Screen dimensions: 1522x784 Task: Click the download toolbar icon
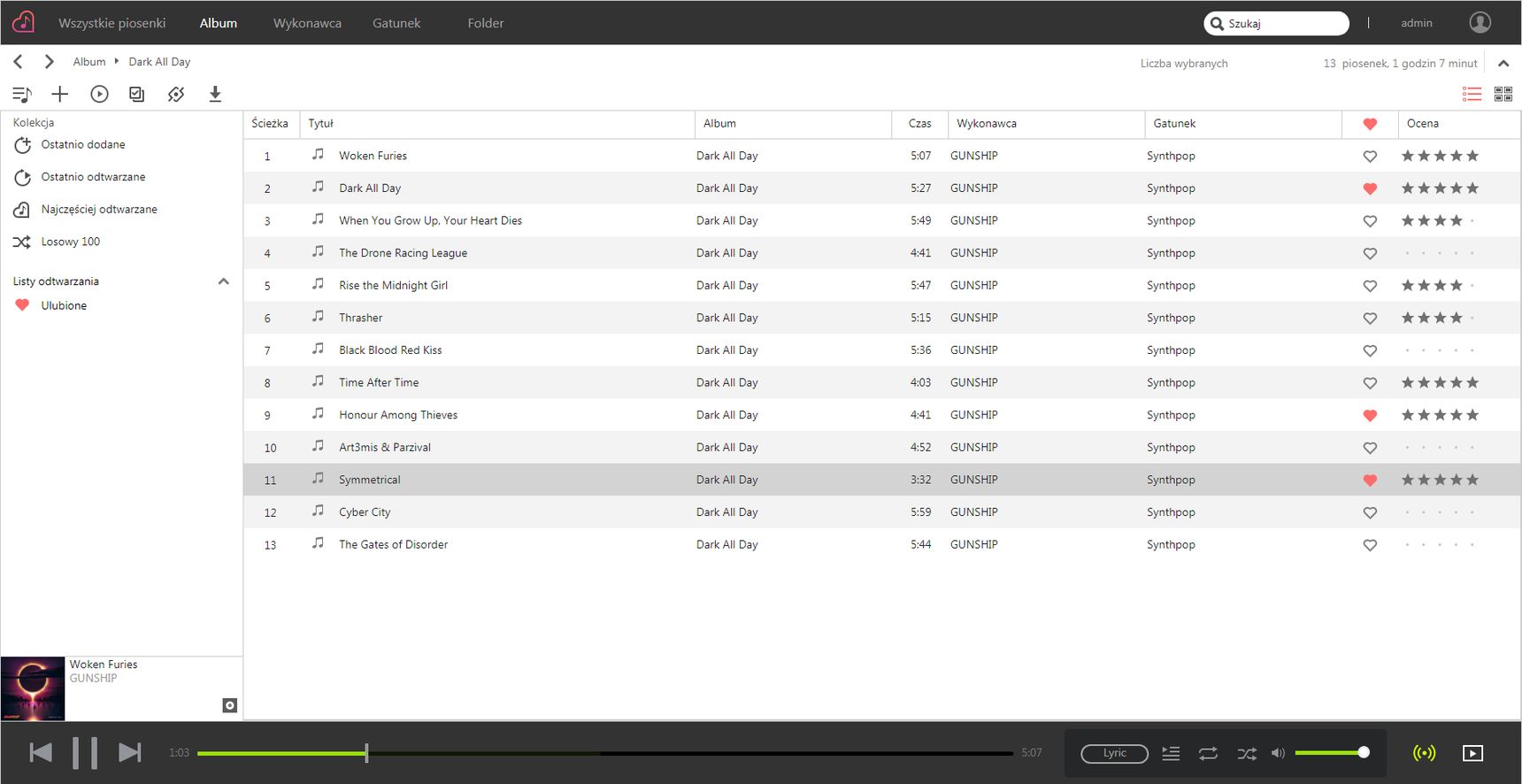(x=215, y=94)
